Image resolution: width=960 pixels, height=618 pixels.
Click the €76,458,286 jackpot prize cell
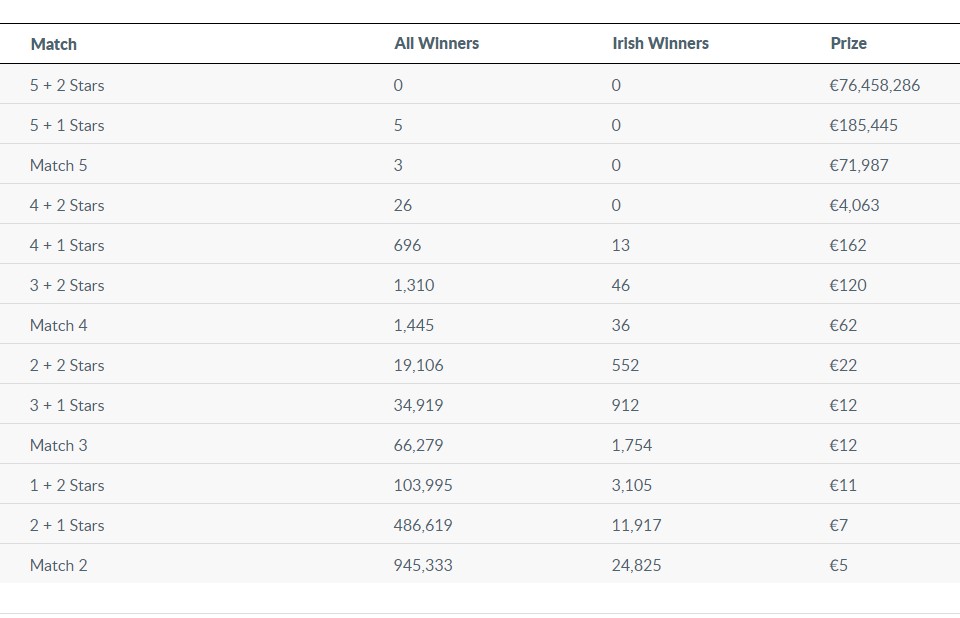(875, 86)
